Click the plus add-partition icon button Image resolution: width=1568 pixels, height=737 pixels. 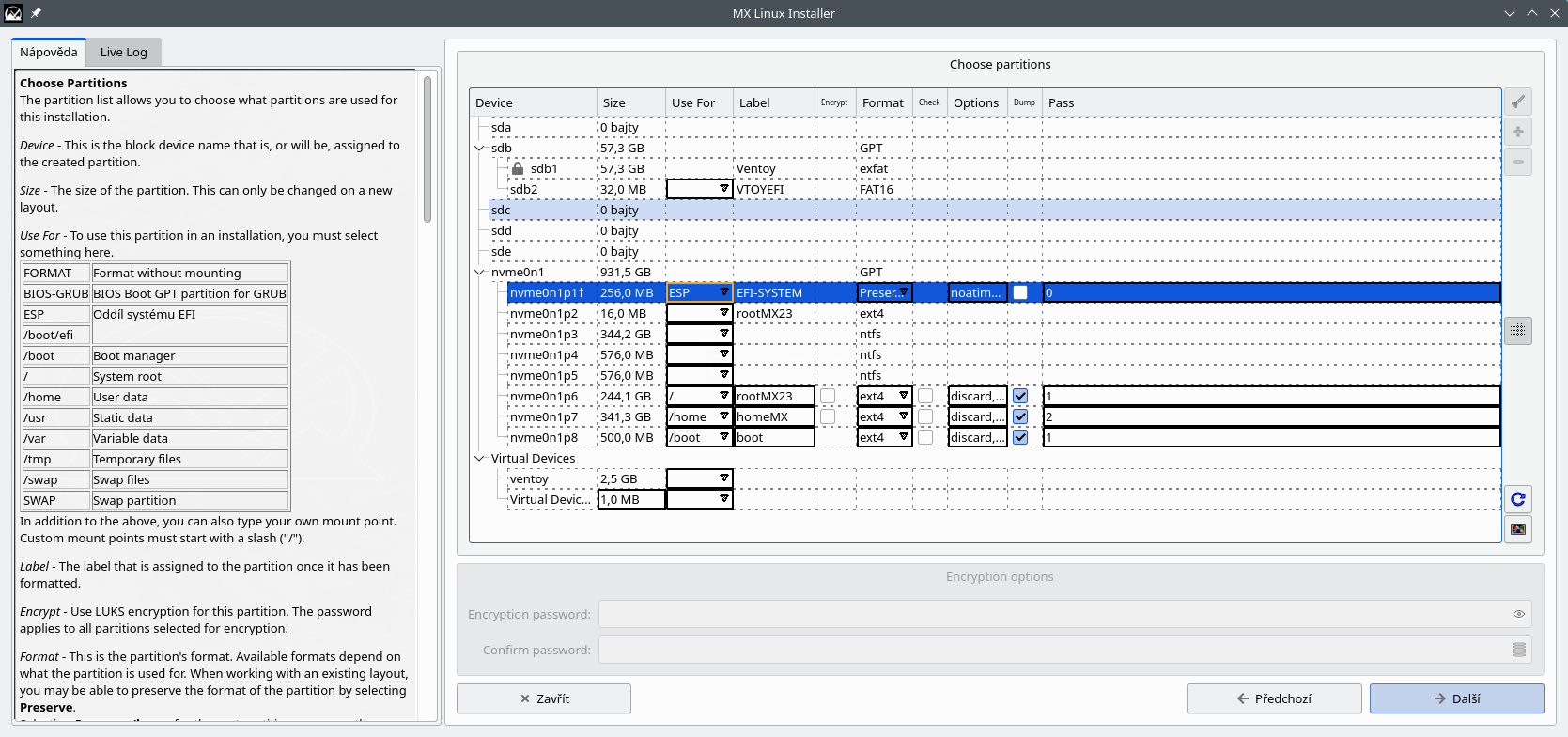tap(1517, 132)
